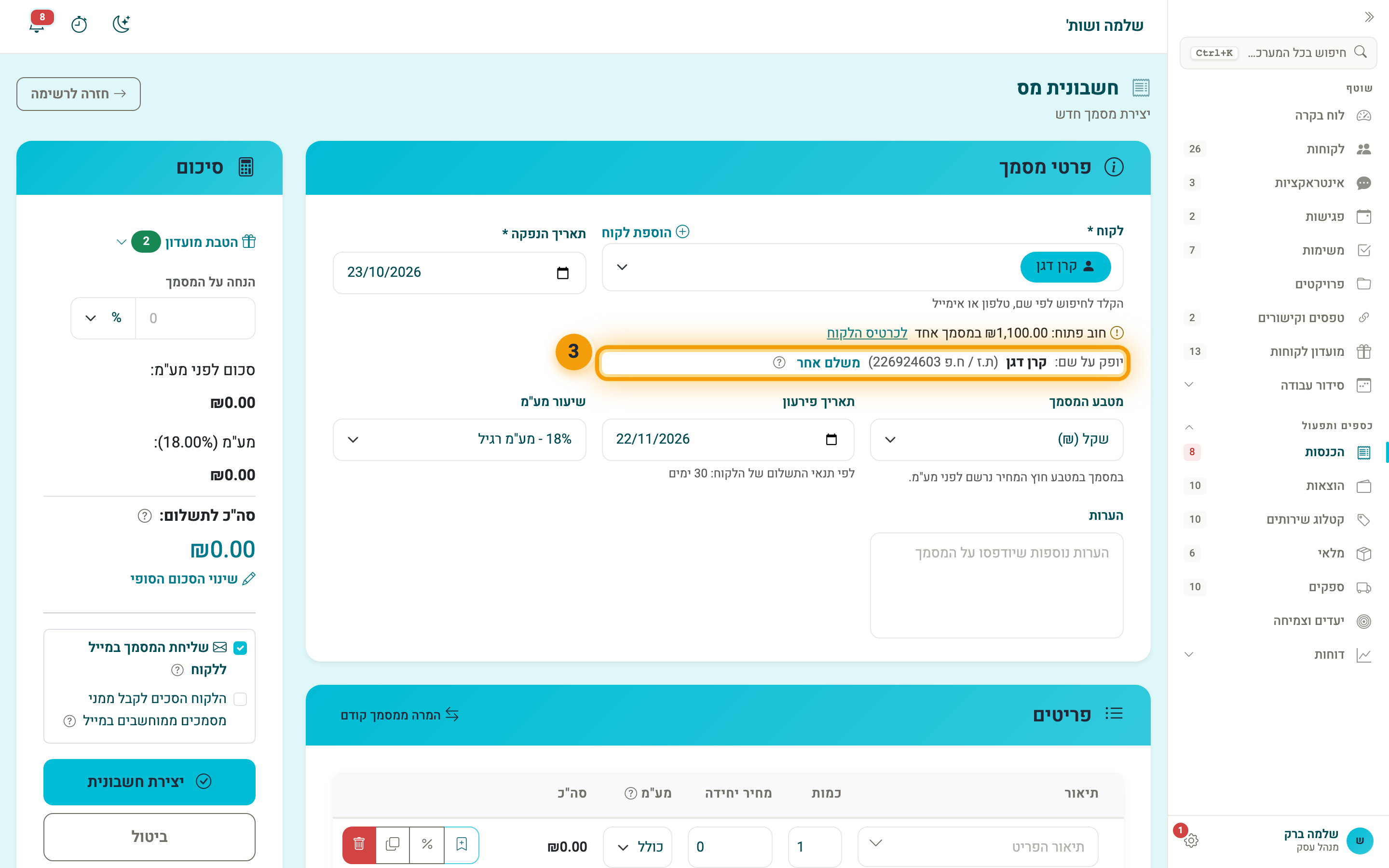The width and height of the screenshot is (1389, 868).
Task: Open הוצאות in sidebar
Action: tap(1278, 486)
